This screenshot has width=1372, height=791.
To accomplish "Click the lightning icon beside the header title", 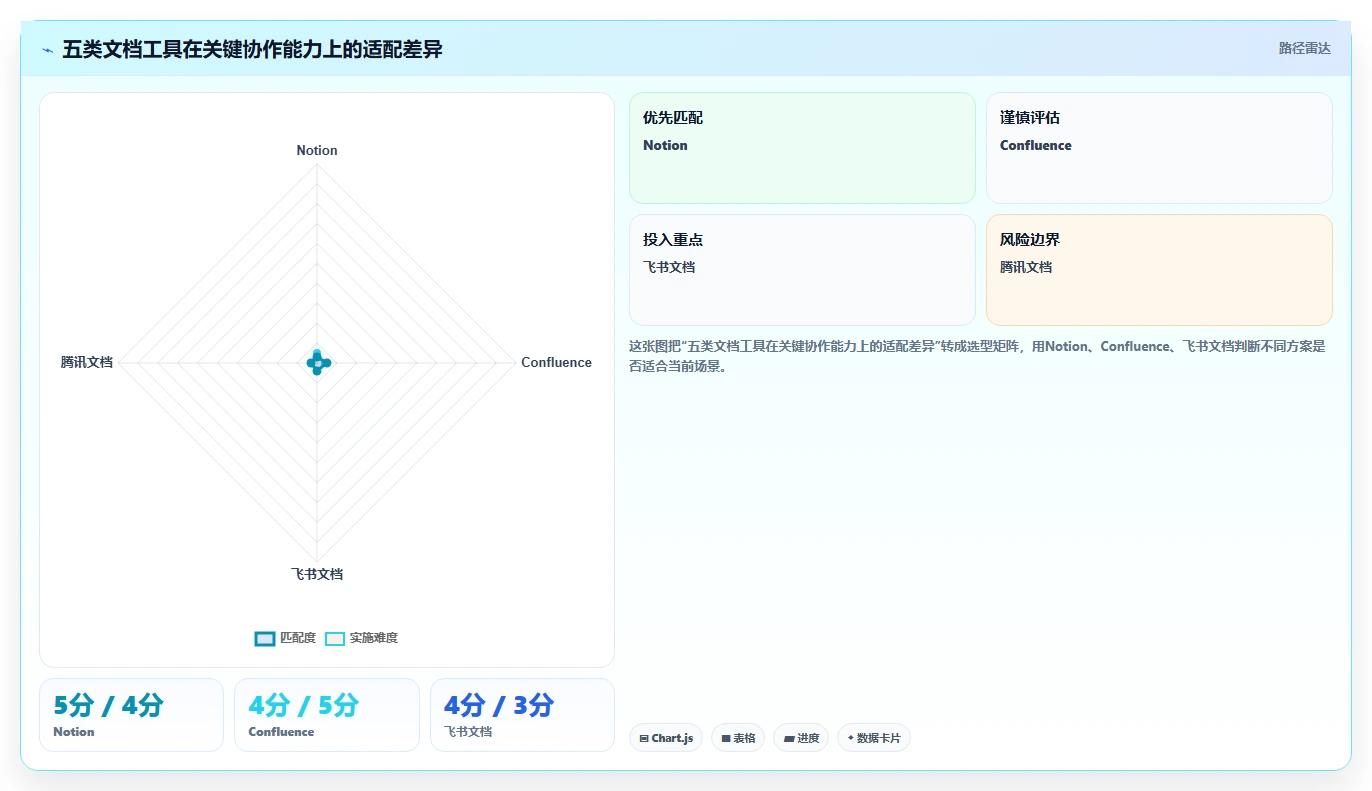I will pos(47,49).
